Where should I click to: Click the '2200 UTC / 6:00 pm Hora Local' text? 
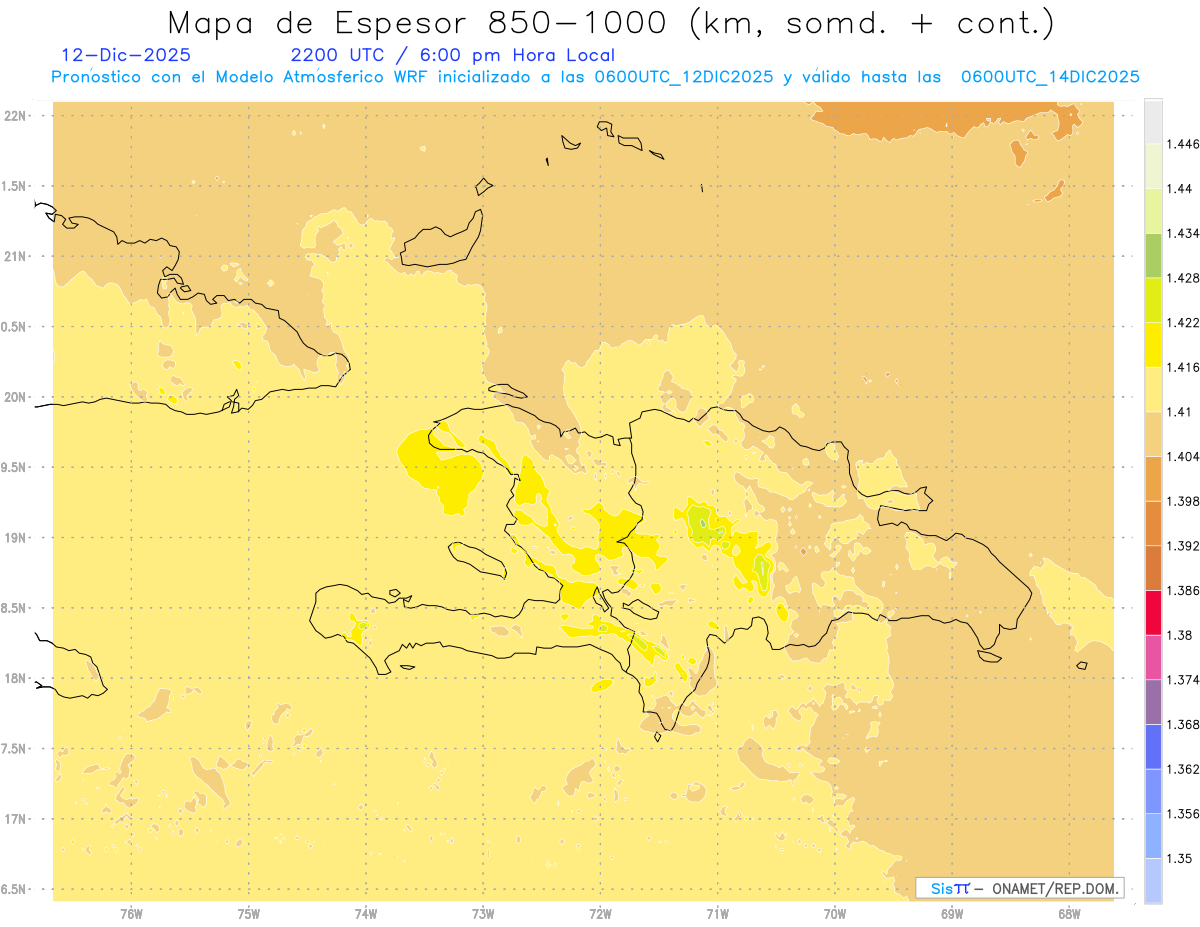pos(453,55)
